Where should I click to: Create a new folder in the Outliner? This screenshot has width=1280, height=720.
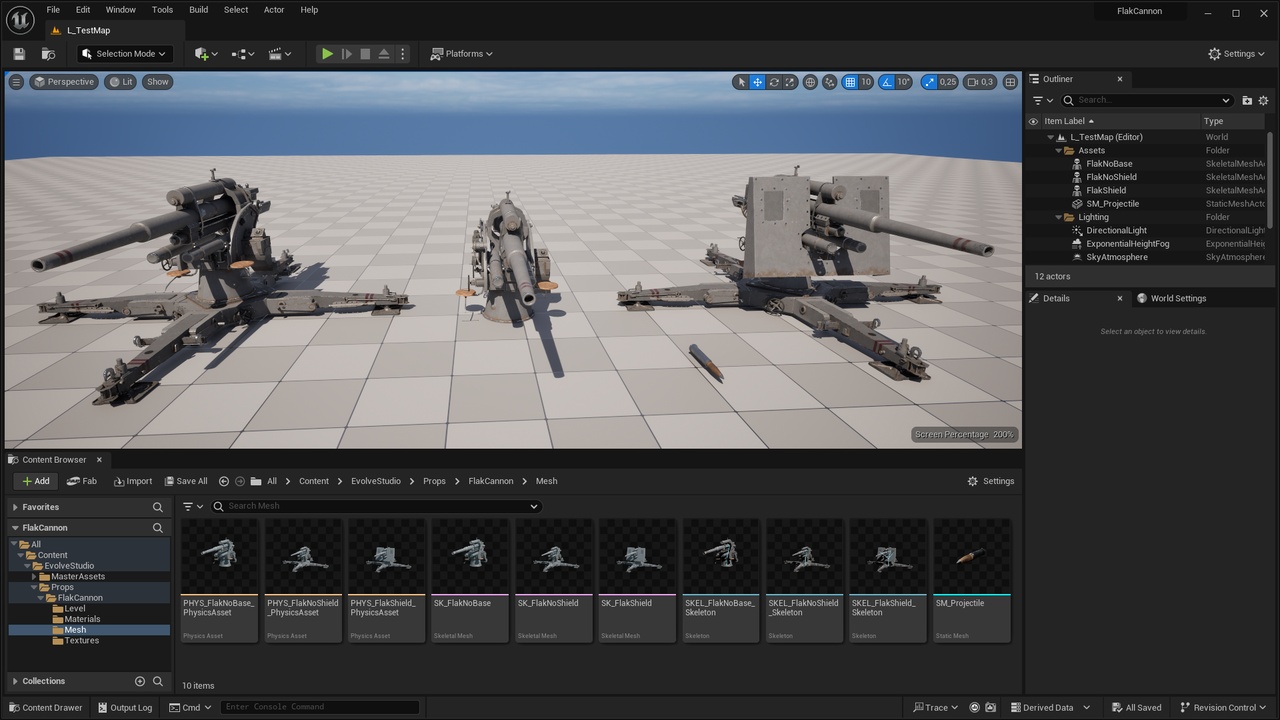point(1247,100)
